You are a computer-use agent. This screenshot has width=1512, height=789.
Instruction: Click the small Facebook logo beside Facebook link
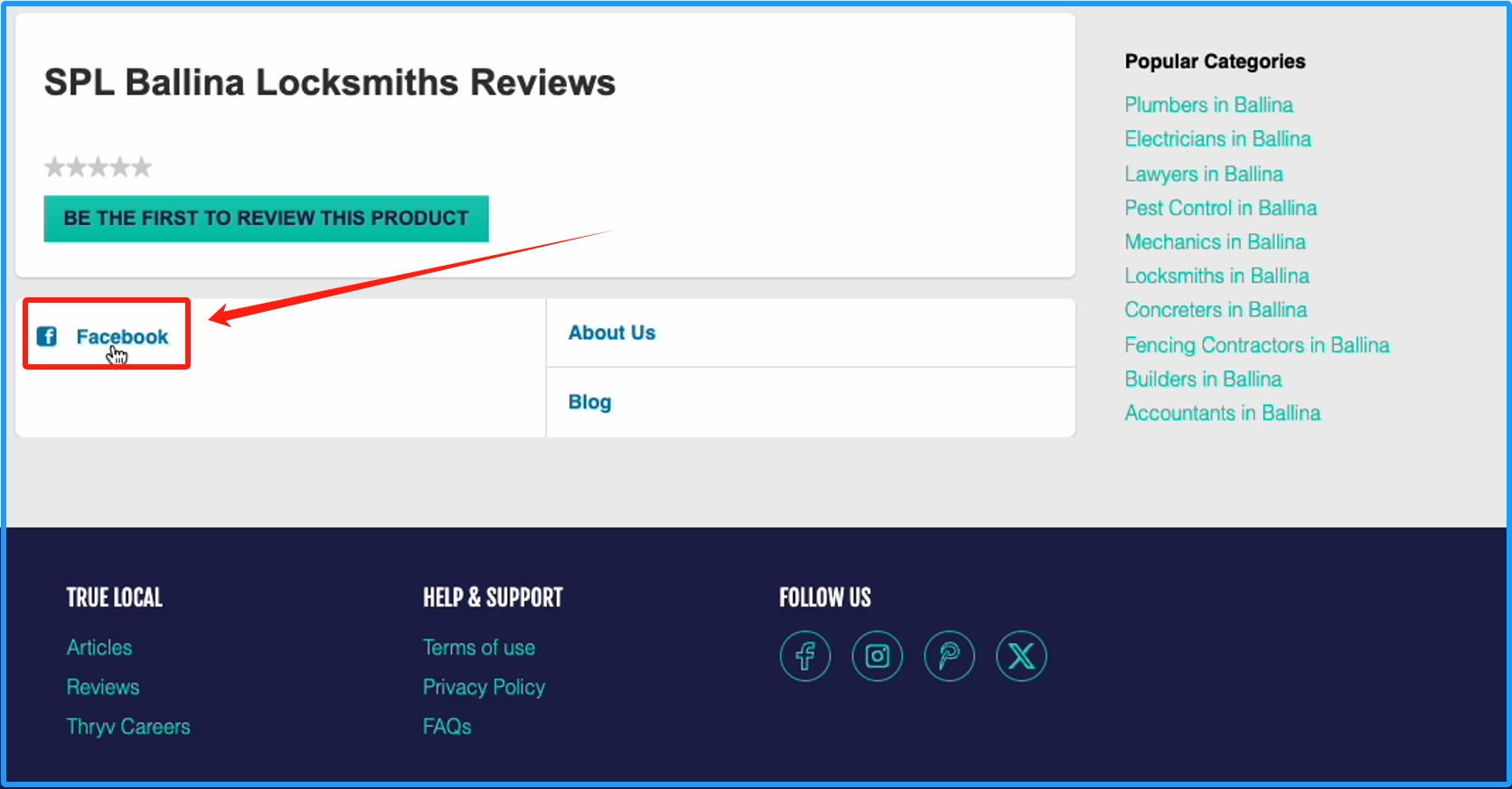(47, 336)
